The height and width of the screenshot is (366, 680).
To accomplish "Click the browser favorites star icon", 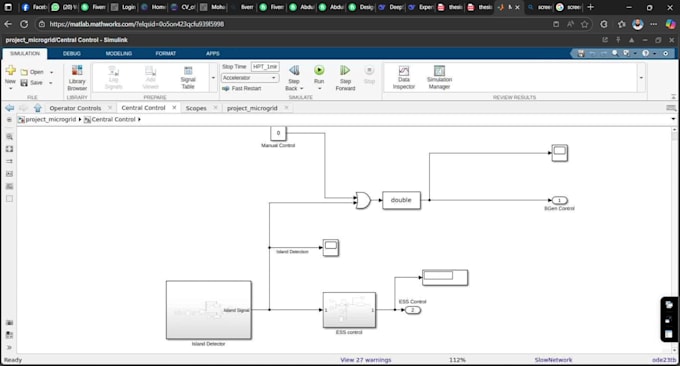I will pos(585,24).
